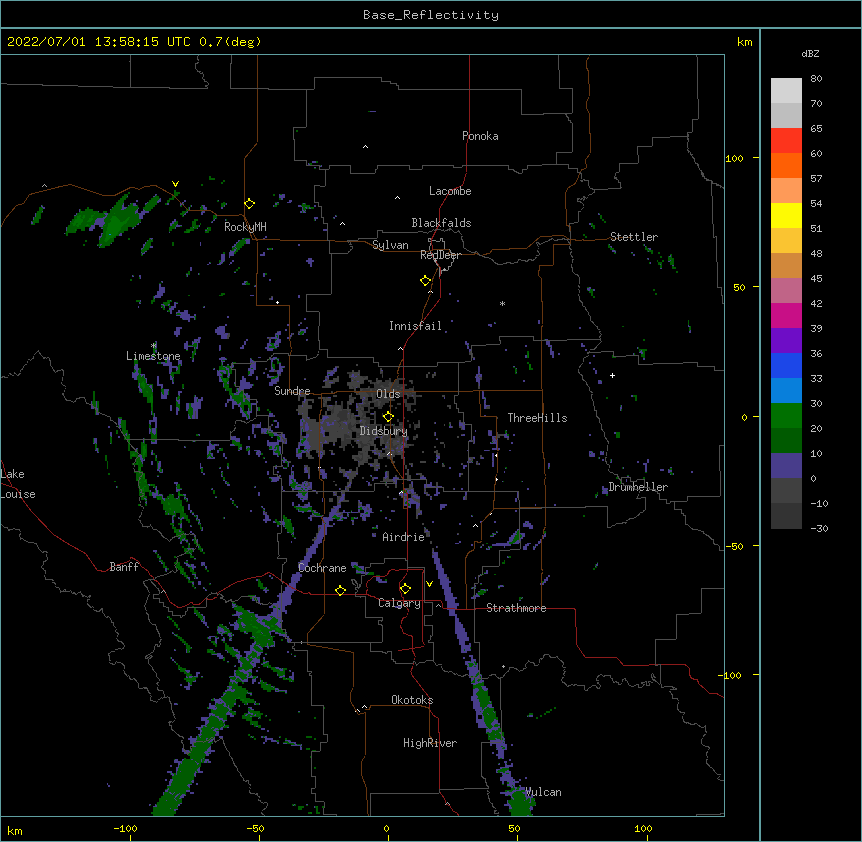Click the RockyMH town label

(245, 227)
